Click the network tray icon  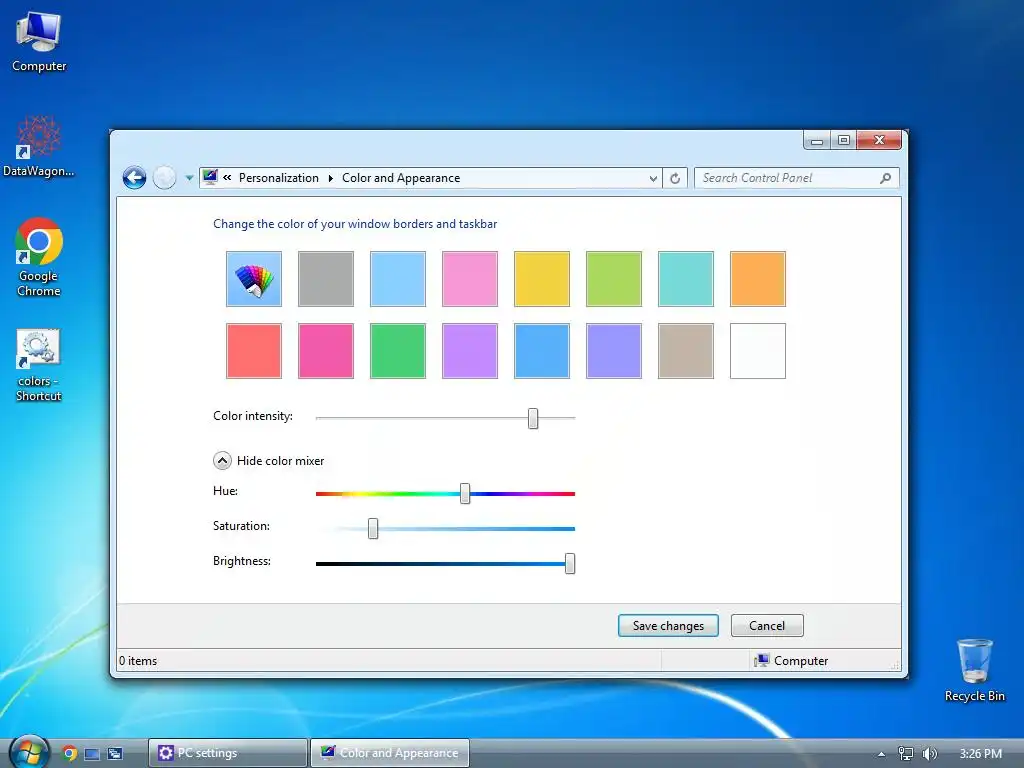pyautogui.click(x=905, y=754)
